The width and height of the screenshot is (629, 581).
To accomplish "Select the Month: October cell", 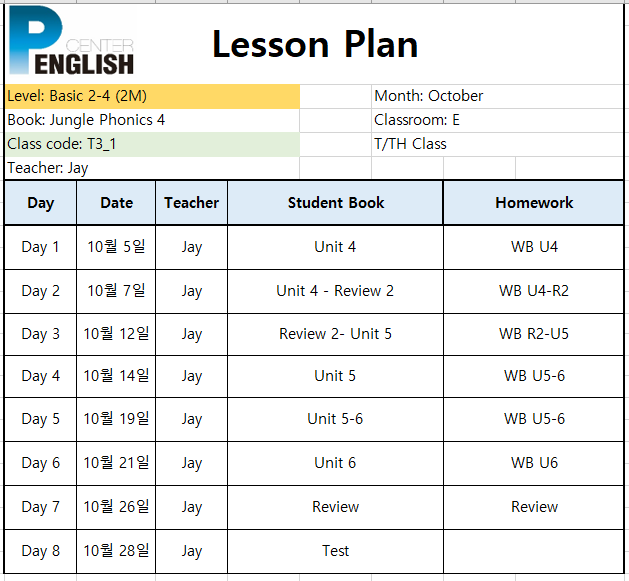I will pyautogui.click(x=497, y=96).
